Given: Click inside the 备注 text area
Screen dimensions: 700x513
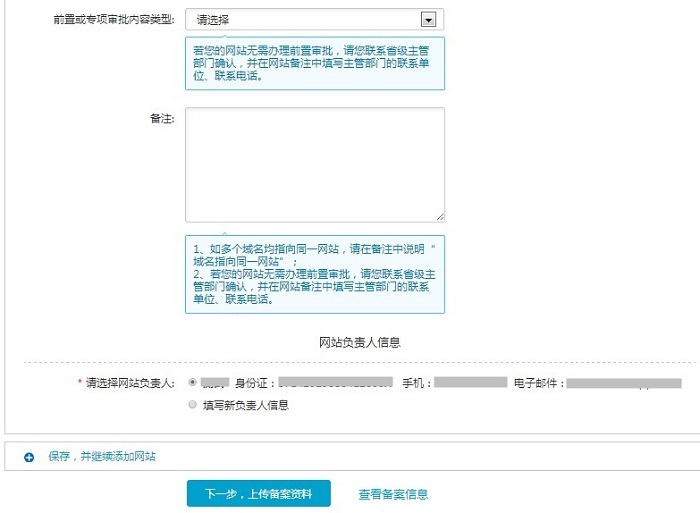Looking at the screenshot, I should (314, 164).
